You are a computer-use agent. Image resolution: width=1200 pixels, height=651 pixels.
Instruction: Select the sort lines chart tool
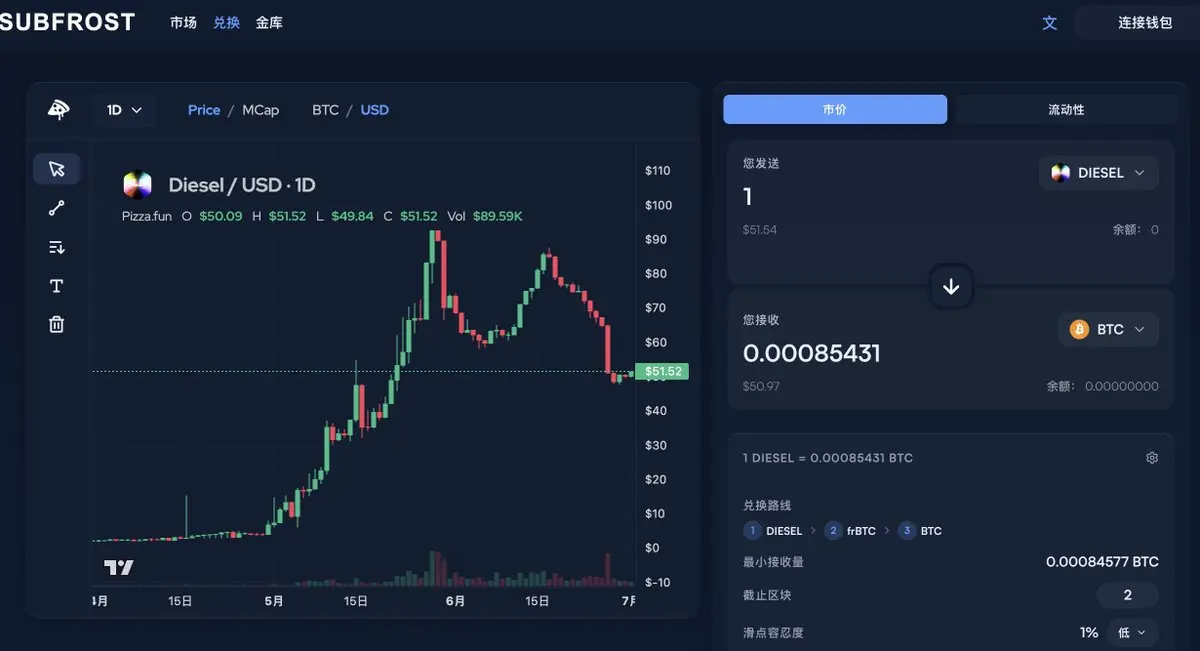click(57, 247)
